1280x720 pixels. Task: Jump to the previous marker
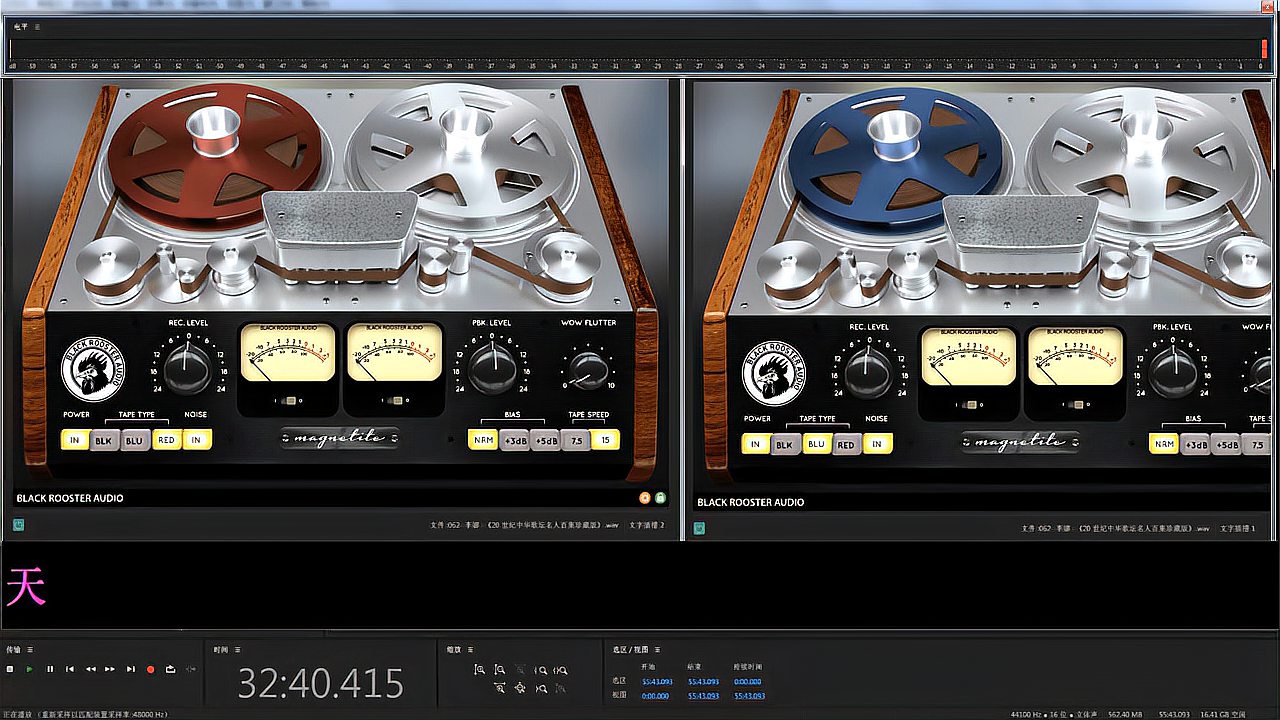click(x=70, y=669)
